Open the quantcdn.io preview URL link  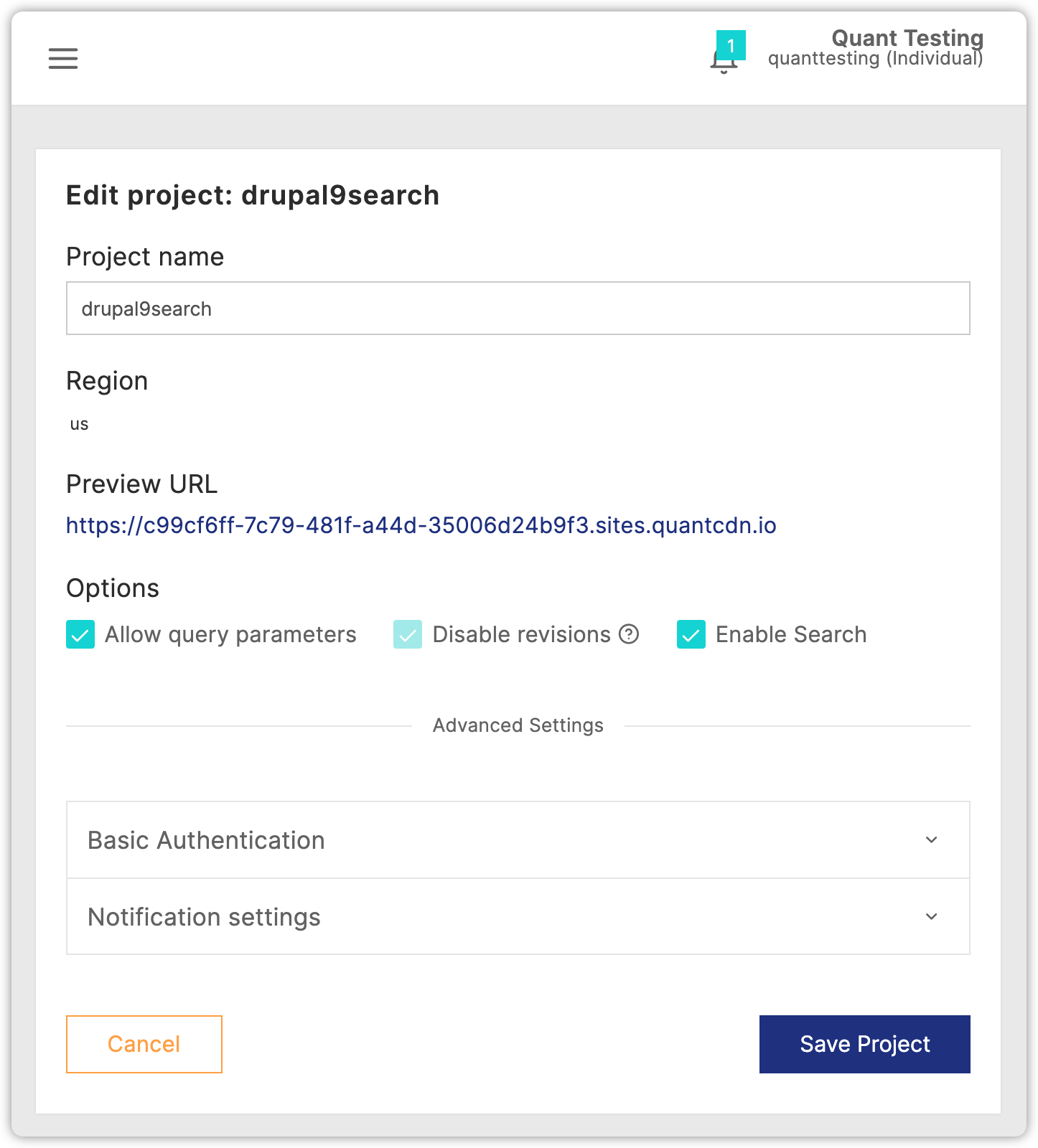[421, 526]
